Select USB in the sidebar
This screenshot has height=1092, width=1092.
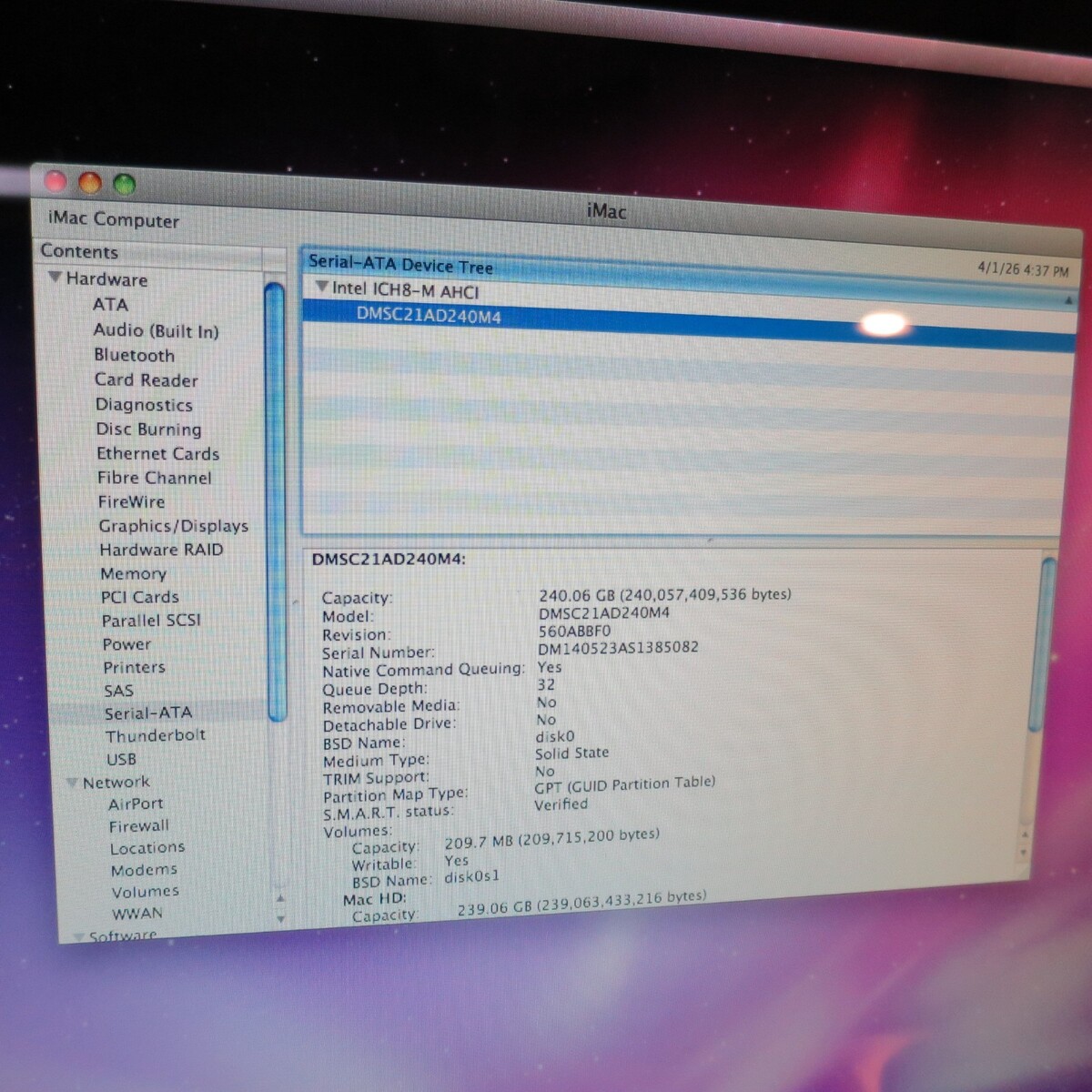121,759
